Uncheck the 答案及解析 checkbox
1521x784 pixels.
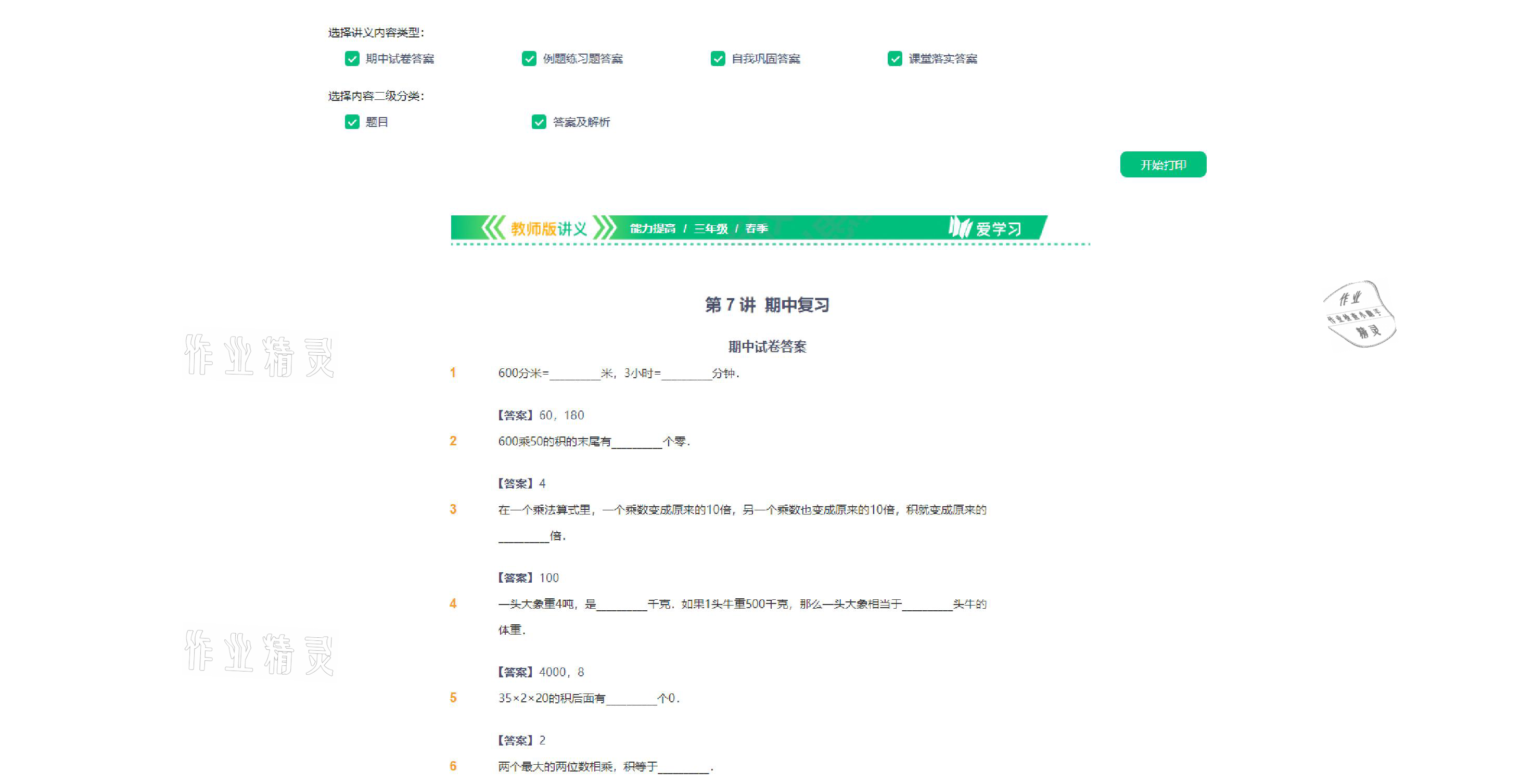click(539, 122)
